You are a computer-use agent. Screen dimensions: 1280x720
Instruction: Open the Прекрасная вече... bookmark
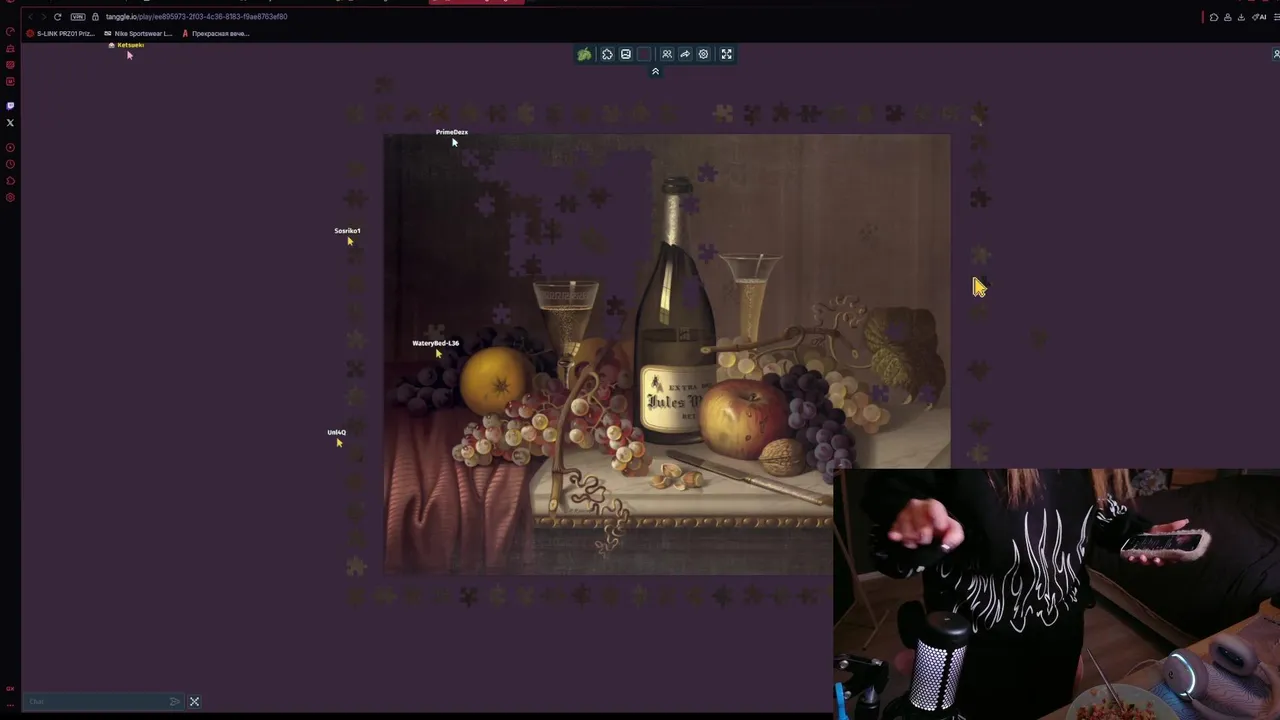[215, 33]
